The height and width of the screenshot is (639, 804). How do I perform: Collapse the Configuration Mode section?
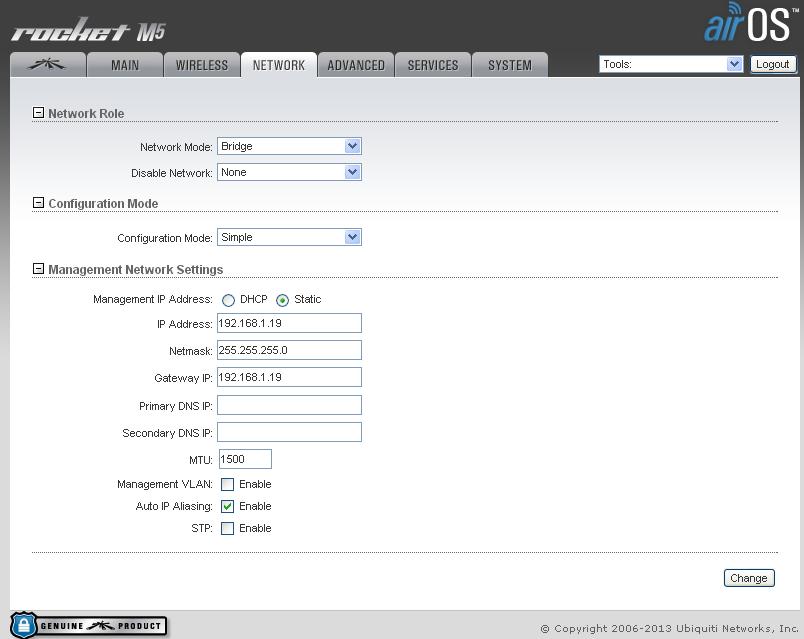[x=38, y=203]
